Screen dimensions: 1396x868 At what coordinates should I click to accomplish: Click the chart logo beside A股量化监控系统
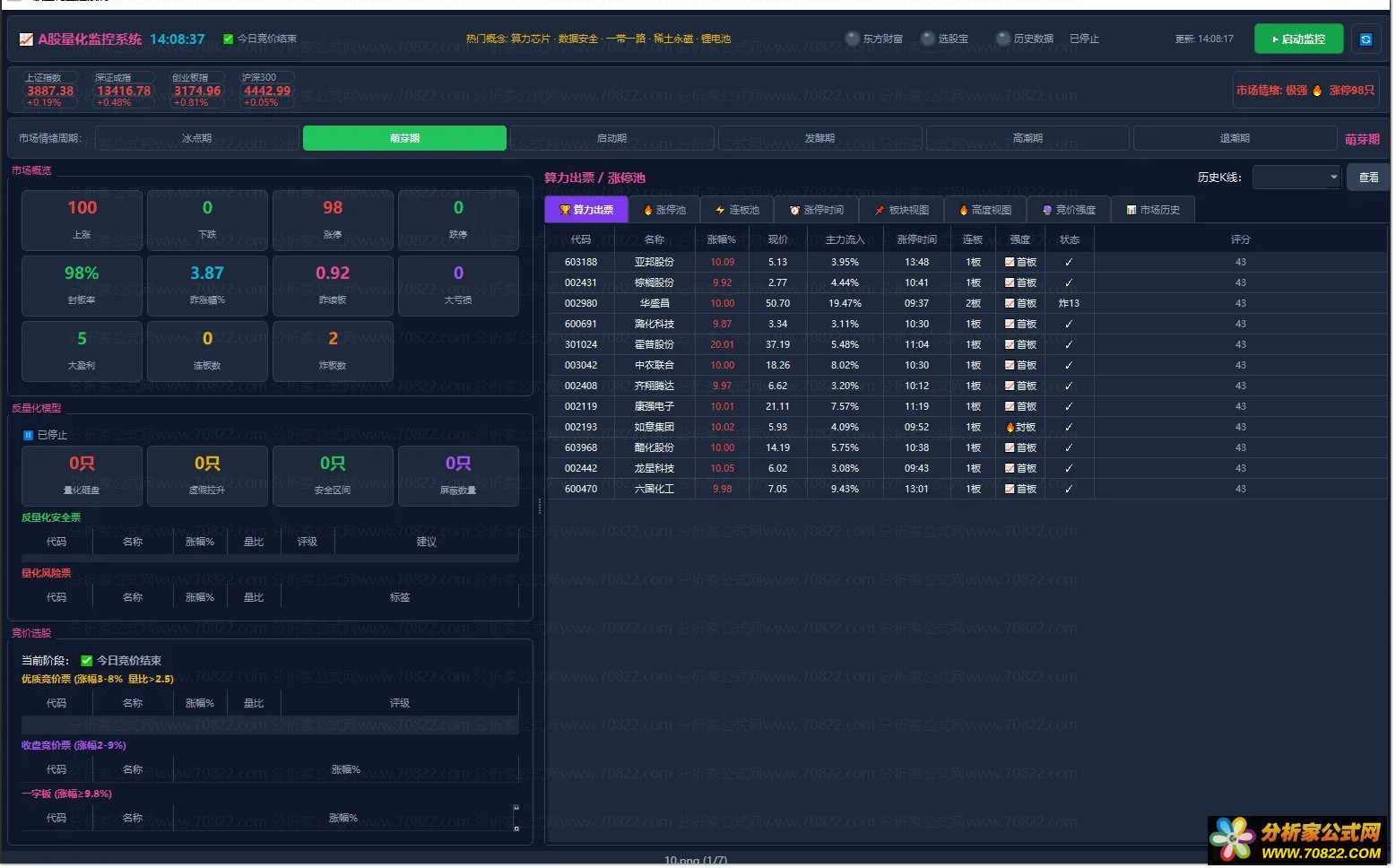pyautogui.click(x=26, y=39)
